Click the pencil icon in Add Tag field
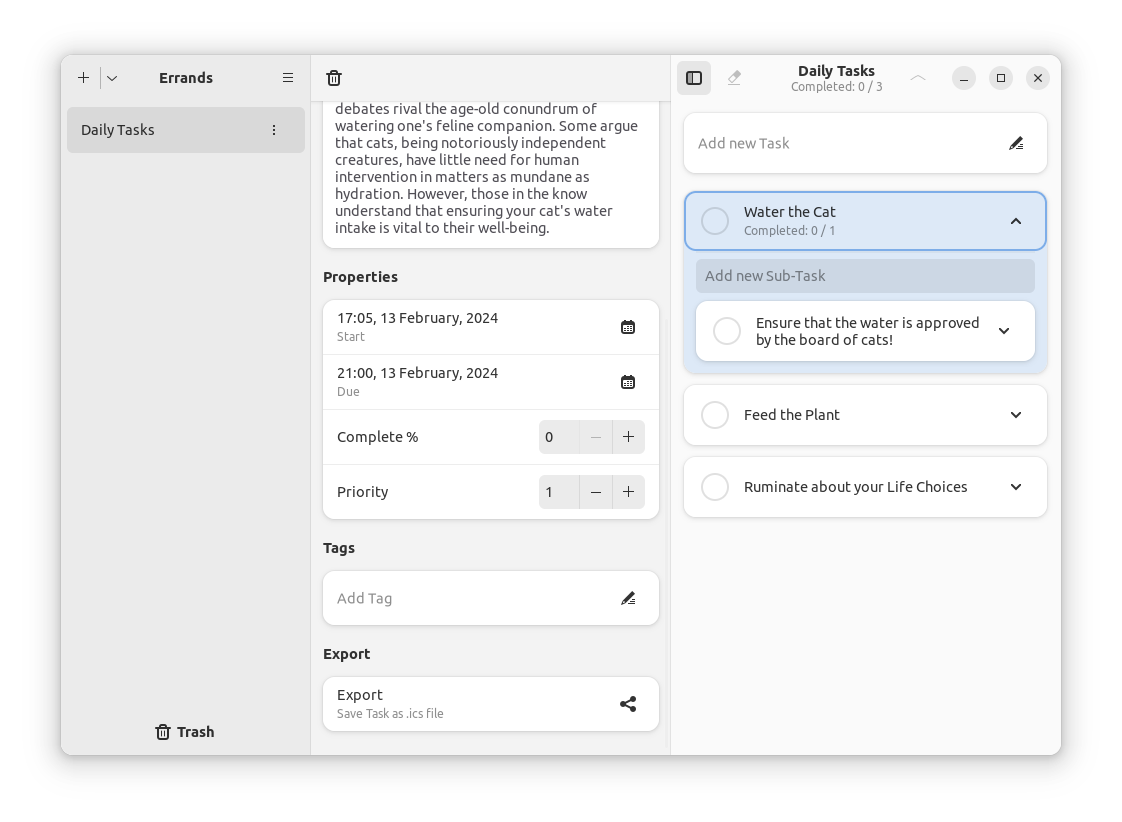The image size is (1122, 822). coord(628,598)
